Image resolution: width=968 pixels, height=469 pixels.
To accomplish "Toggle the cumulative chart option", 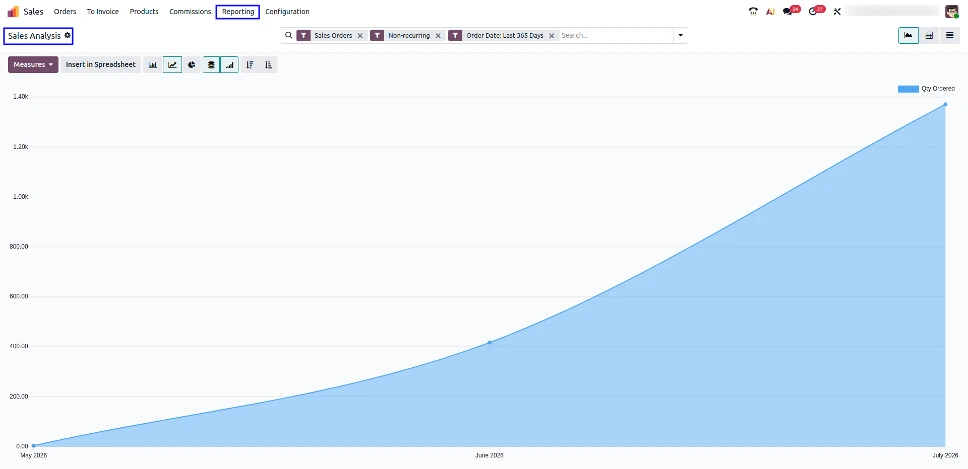I will tap(230, 65).
